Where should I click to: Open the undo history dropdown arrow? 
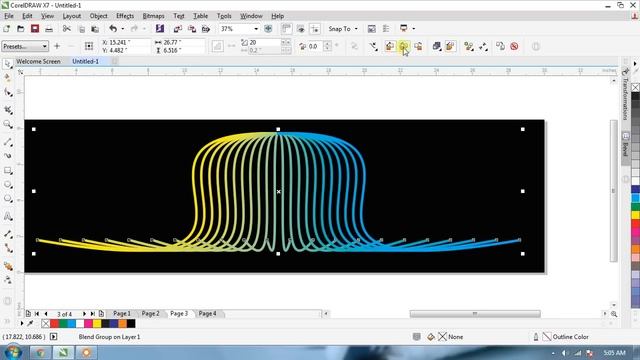click(x=122, y=29)
